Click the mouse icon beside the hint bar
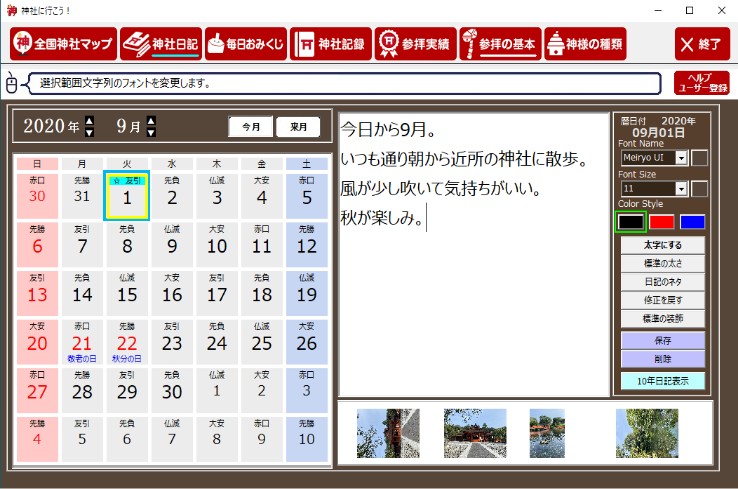This screenshot has width=738, height=489. pos(11,84)
